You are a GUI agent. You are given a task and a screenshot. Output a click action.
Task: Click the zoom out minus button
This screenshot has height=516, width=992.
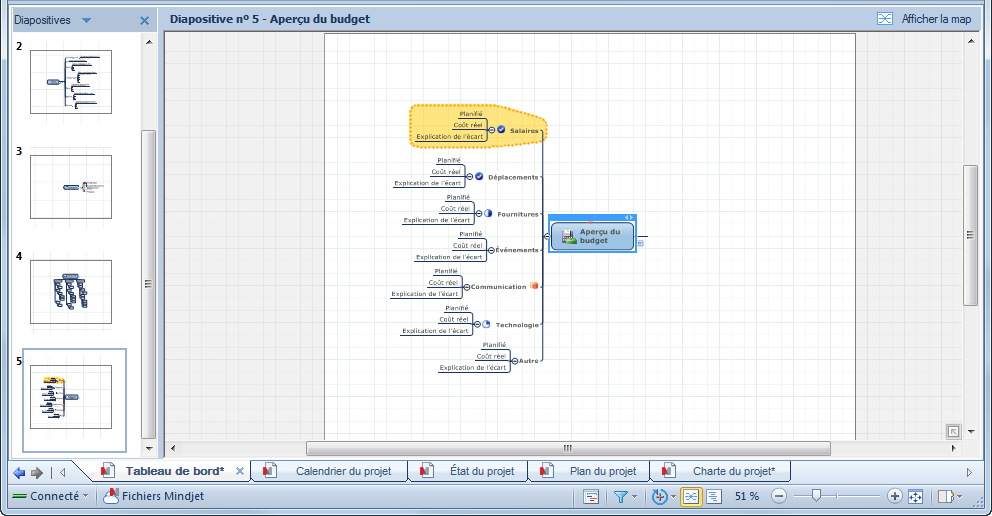pyautogui.click(x=779, y=496)
